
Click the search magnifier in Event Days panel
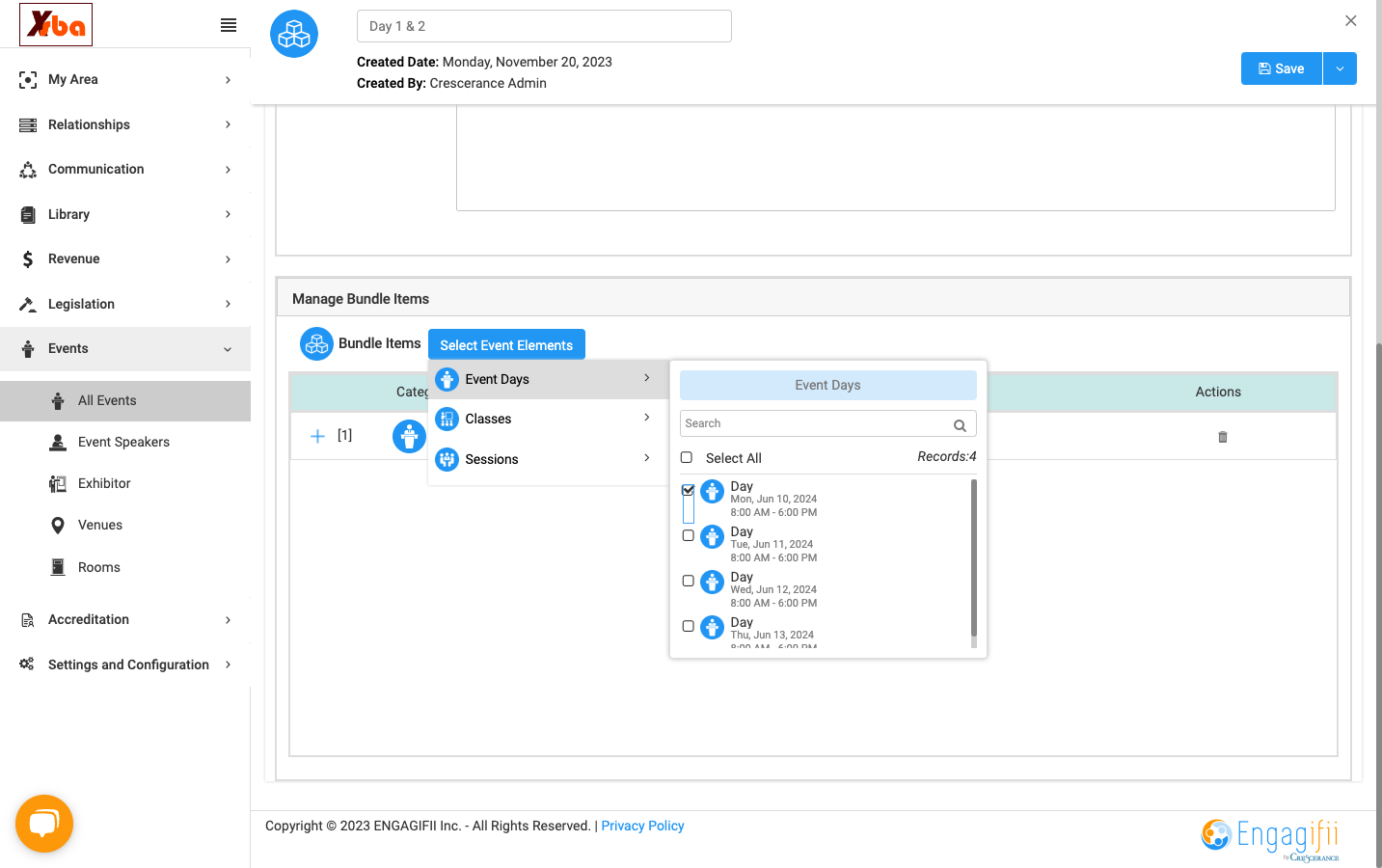click(x=960, y=425)
